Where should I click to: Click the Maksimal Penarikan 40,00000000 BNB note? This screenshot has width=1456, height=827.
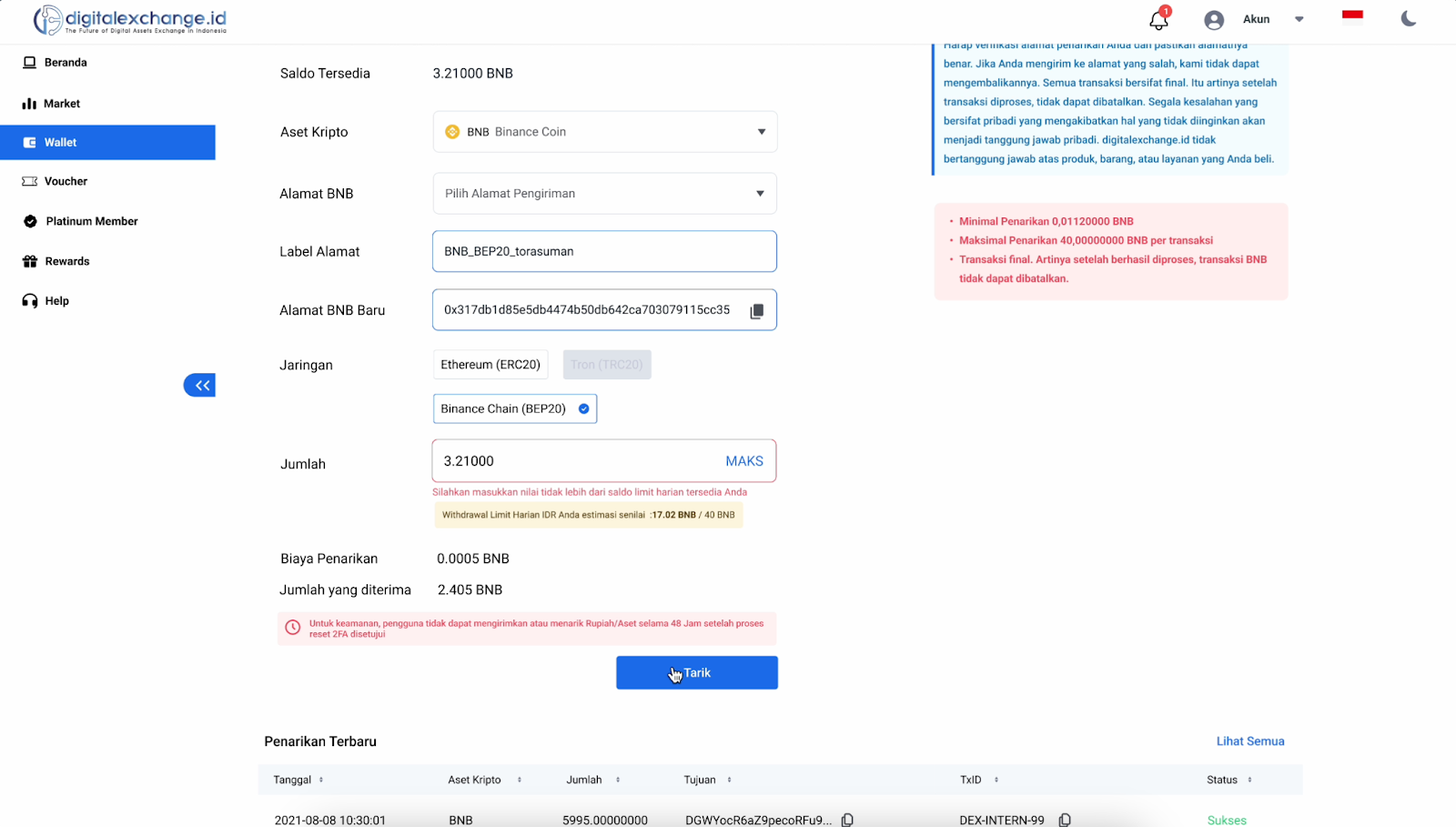point(1086,240)
